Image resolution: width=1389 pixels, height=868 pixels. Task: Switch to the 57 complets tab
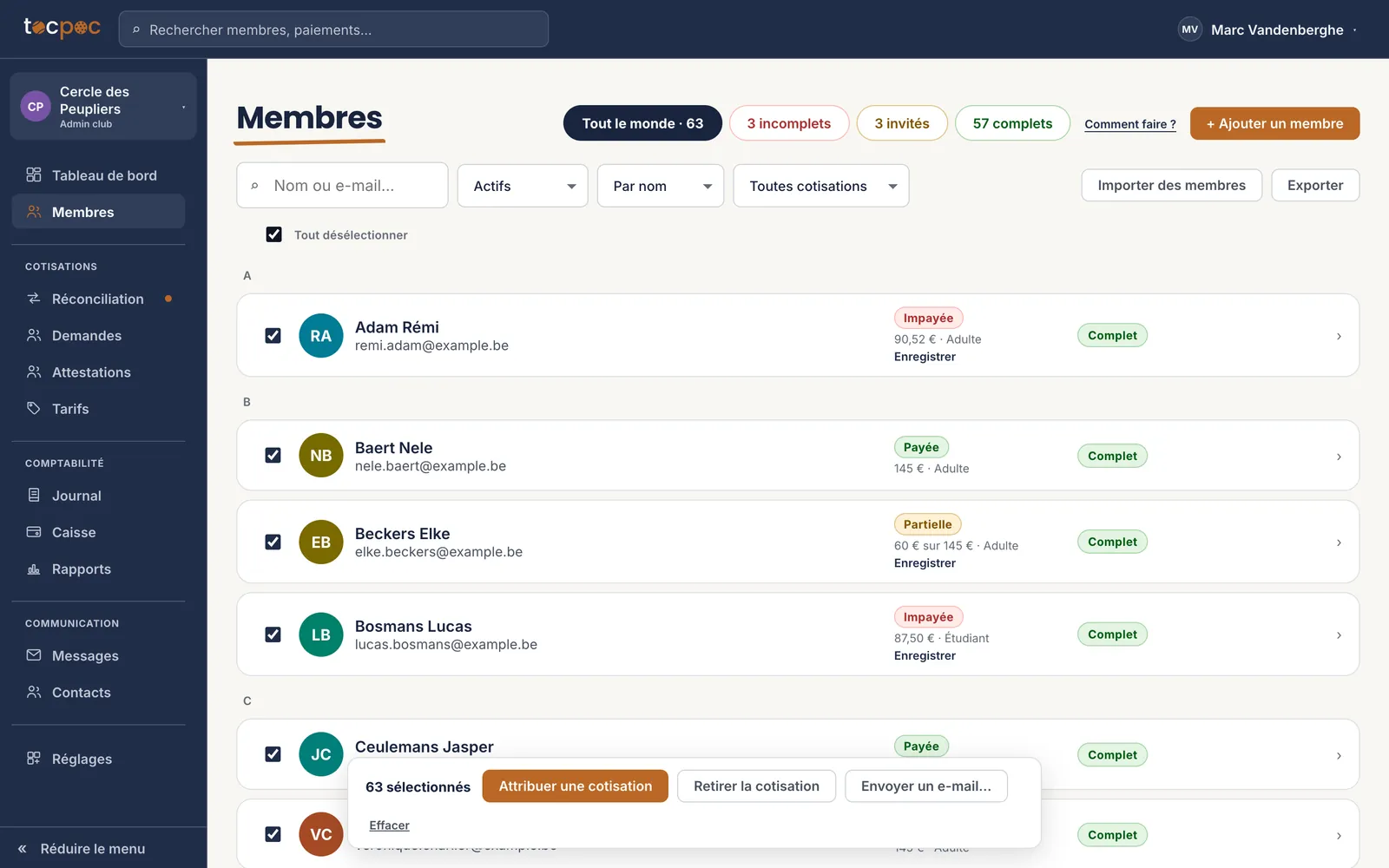click(1012, 123)
